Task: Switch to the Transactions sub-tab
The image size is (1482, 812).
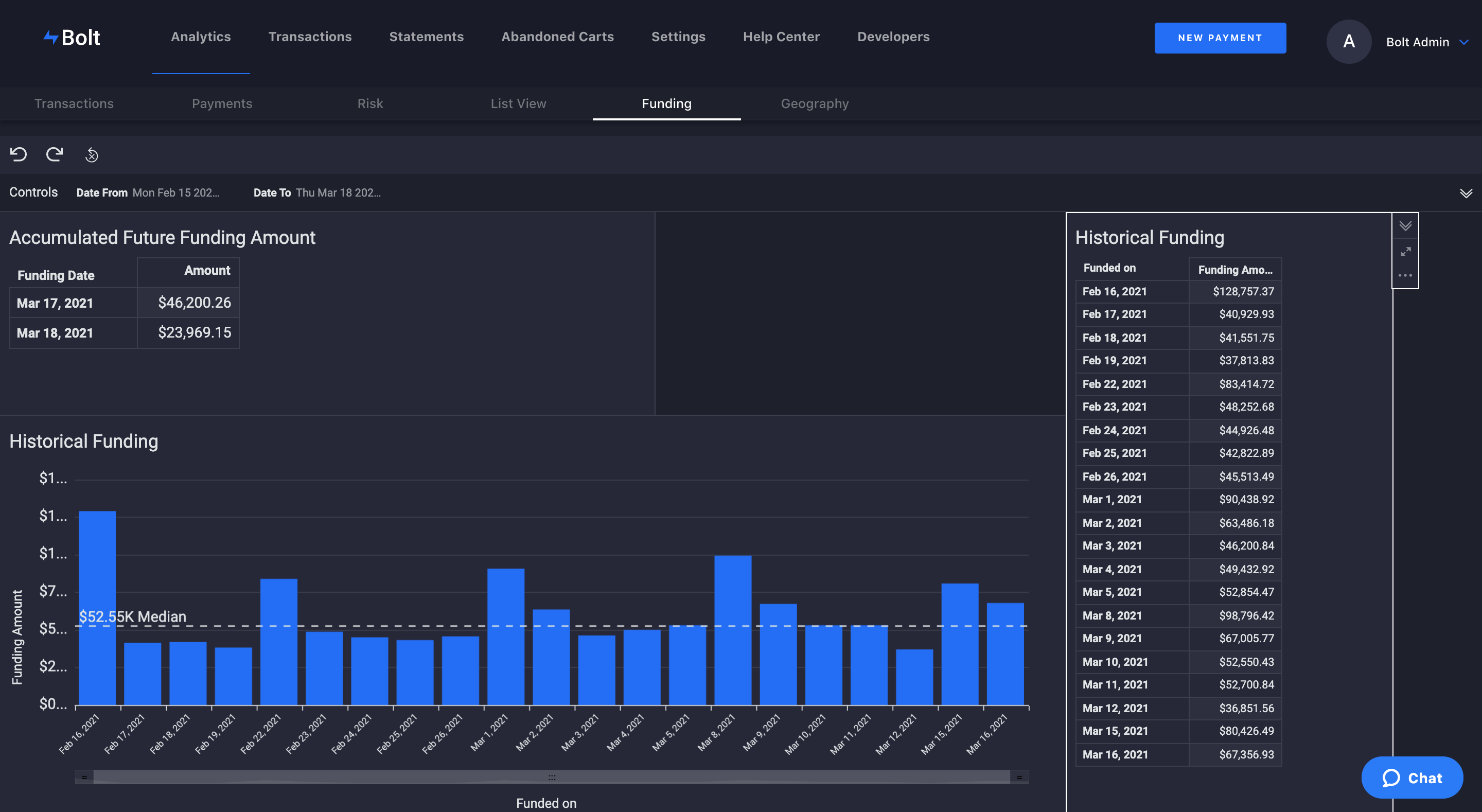Action: coord(74,103)
